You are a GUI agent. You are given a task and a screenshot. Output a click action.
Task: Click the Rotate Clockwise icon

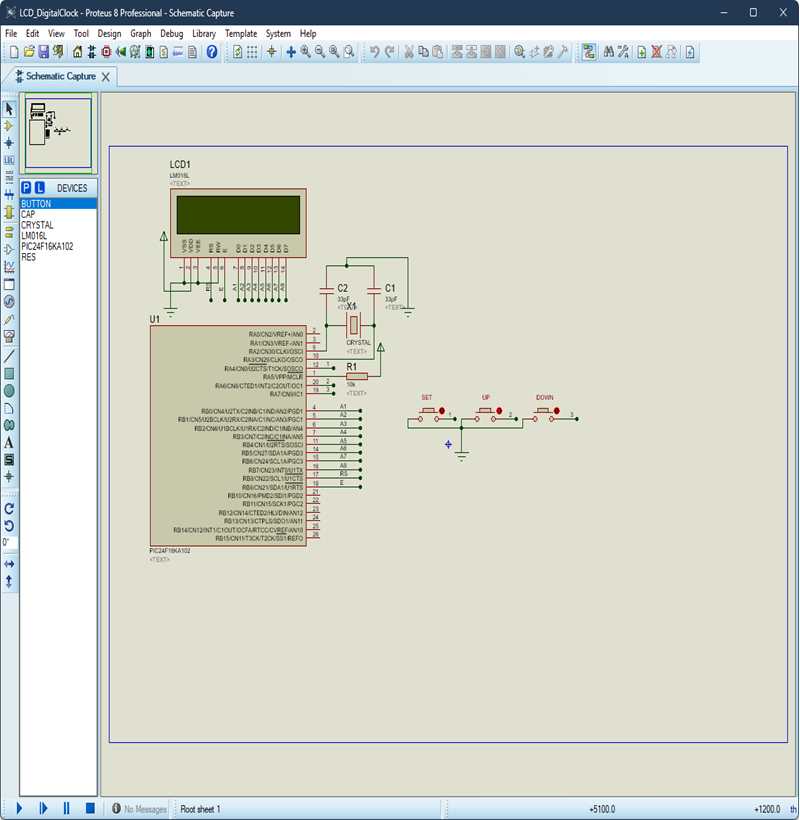pyautogui.click(x=9, y=508)
